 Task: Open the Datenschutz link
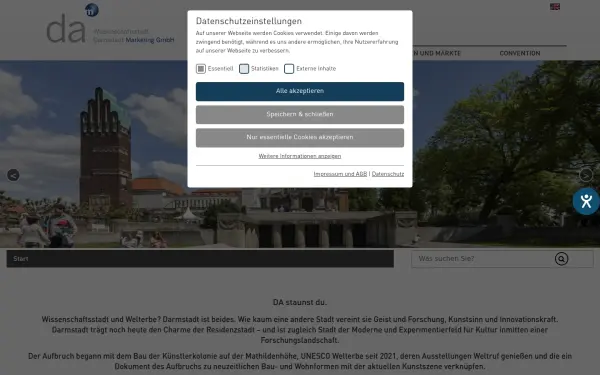pos(388,174)
